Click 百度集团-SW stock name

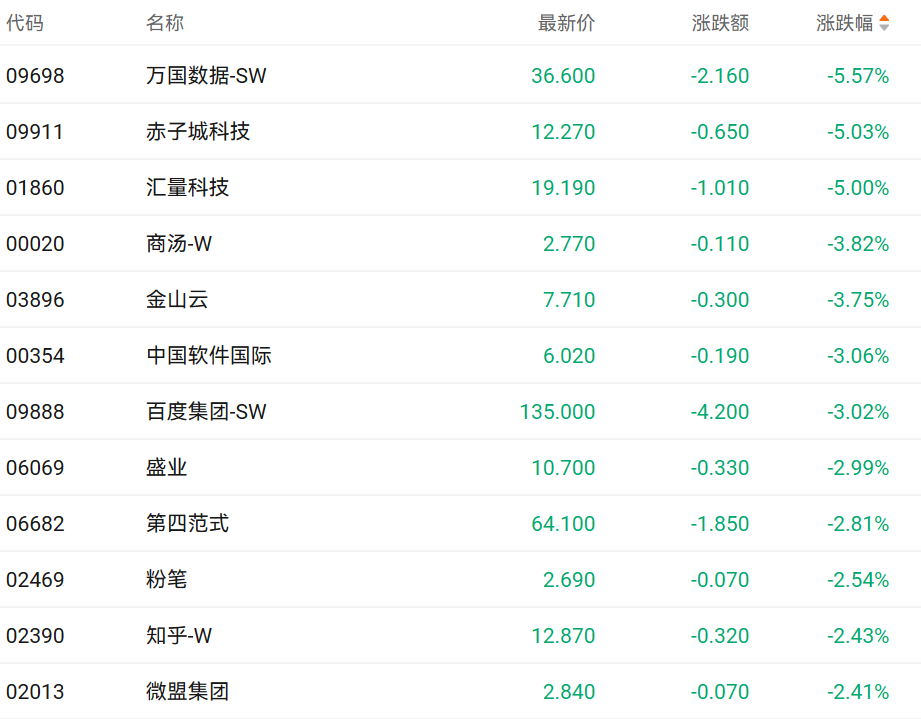pos(206,412)
